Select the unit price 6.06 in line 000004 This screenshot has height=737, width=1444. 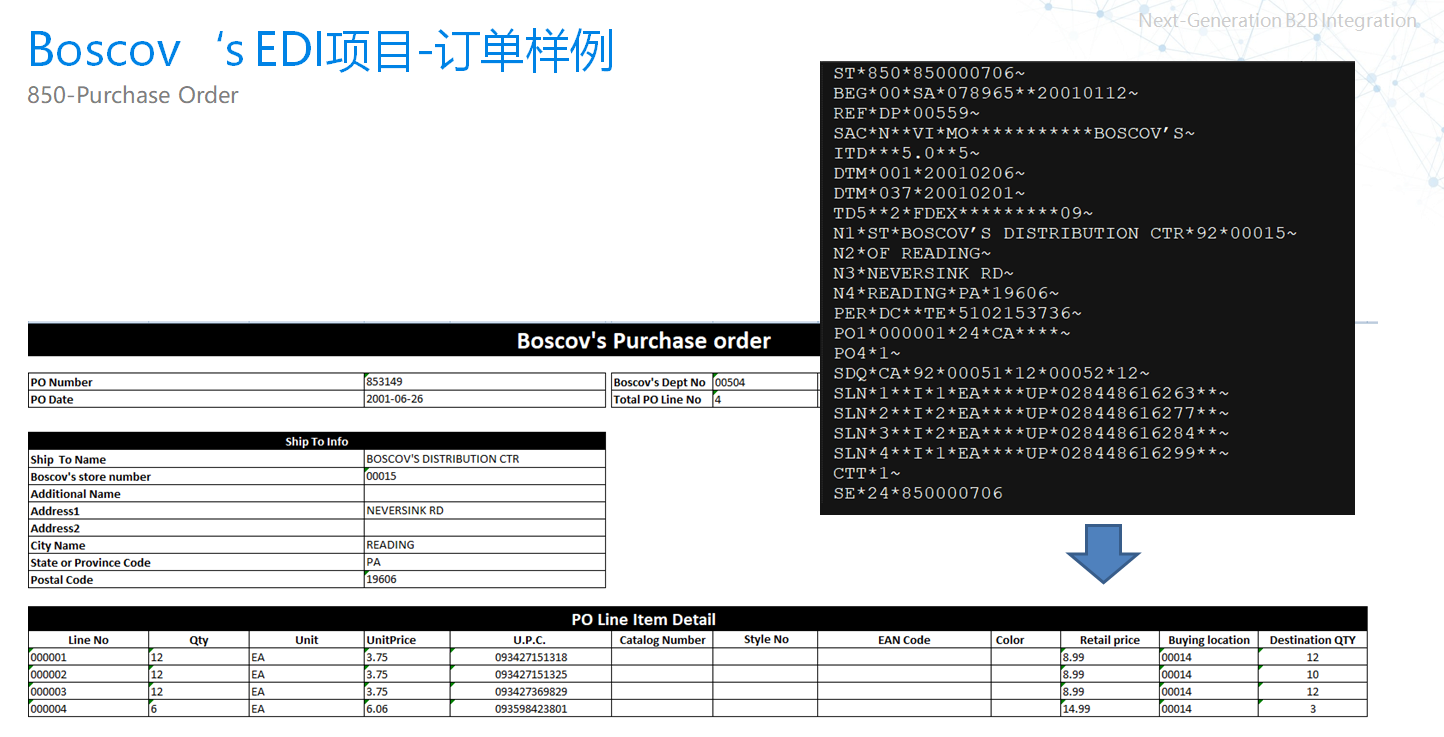(x=407, y=708)
